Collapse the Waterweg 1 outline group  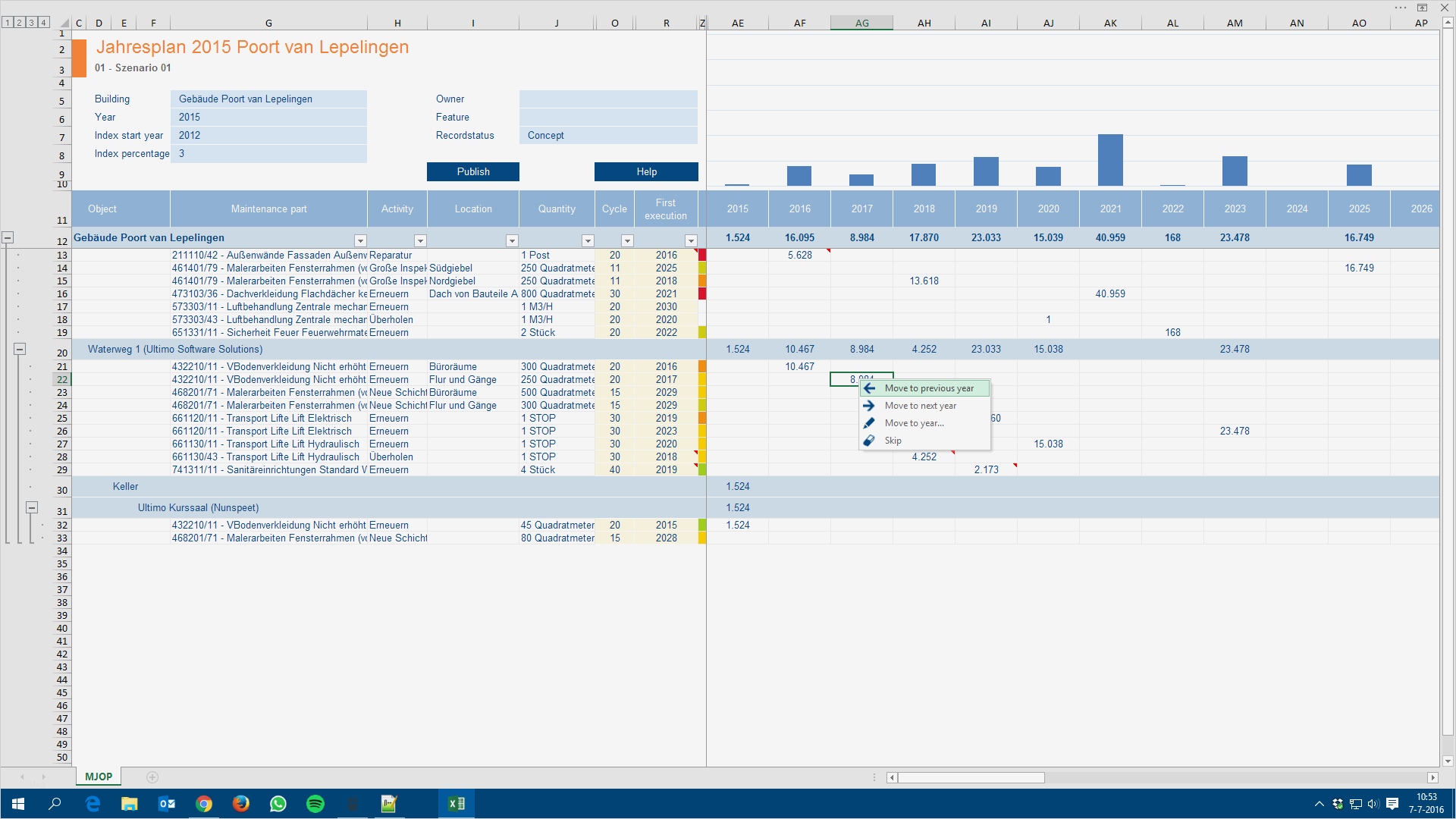point(20,349)
